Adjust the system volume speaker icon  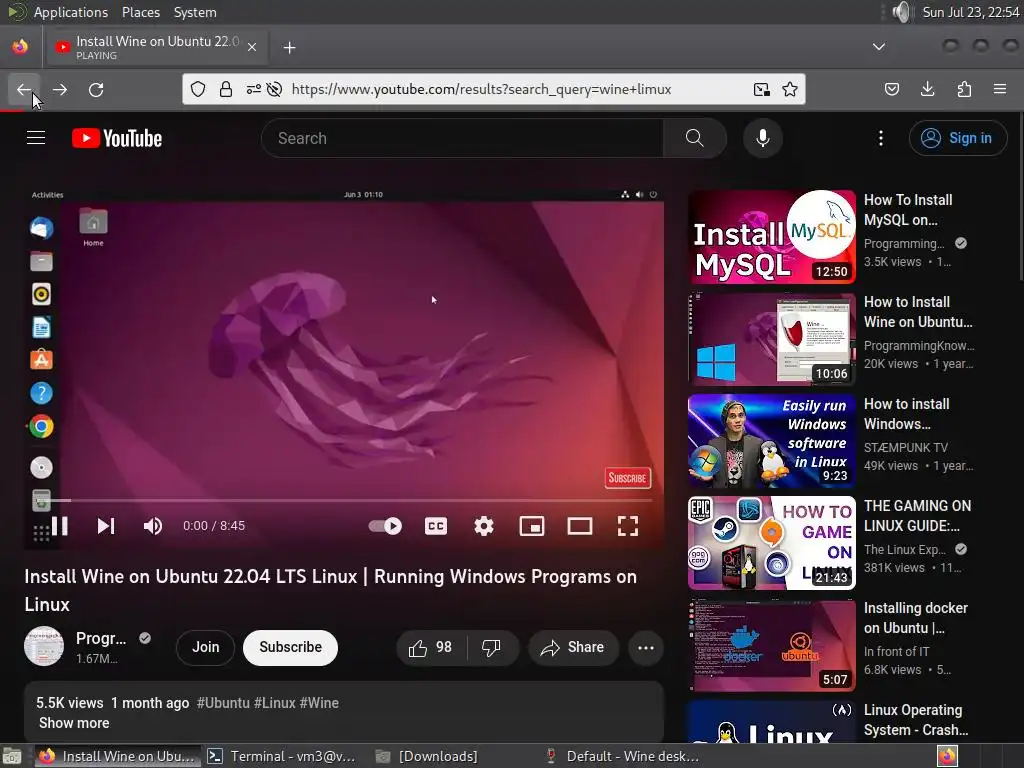tap(902, 12)
